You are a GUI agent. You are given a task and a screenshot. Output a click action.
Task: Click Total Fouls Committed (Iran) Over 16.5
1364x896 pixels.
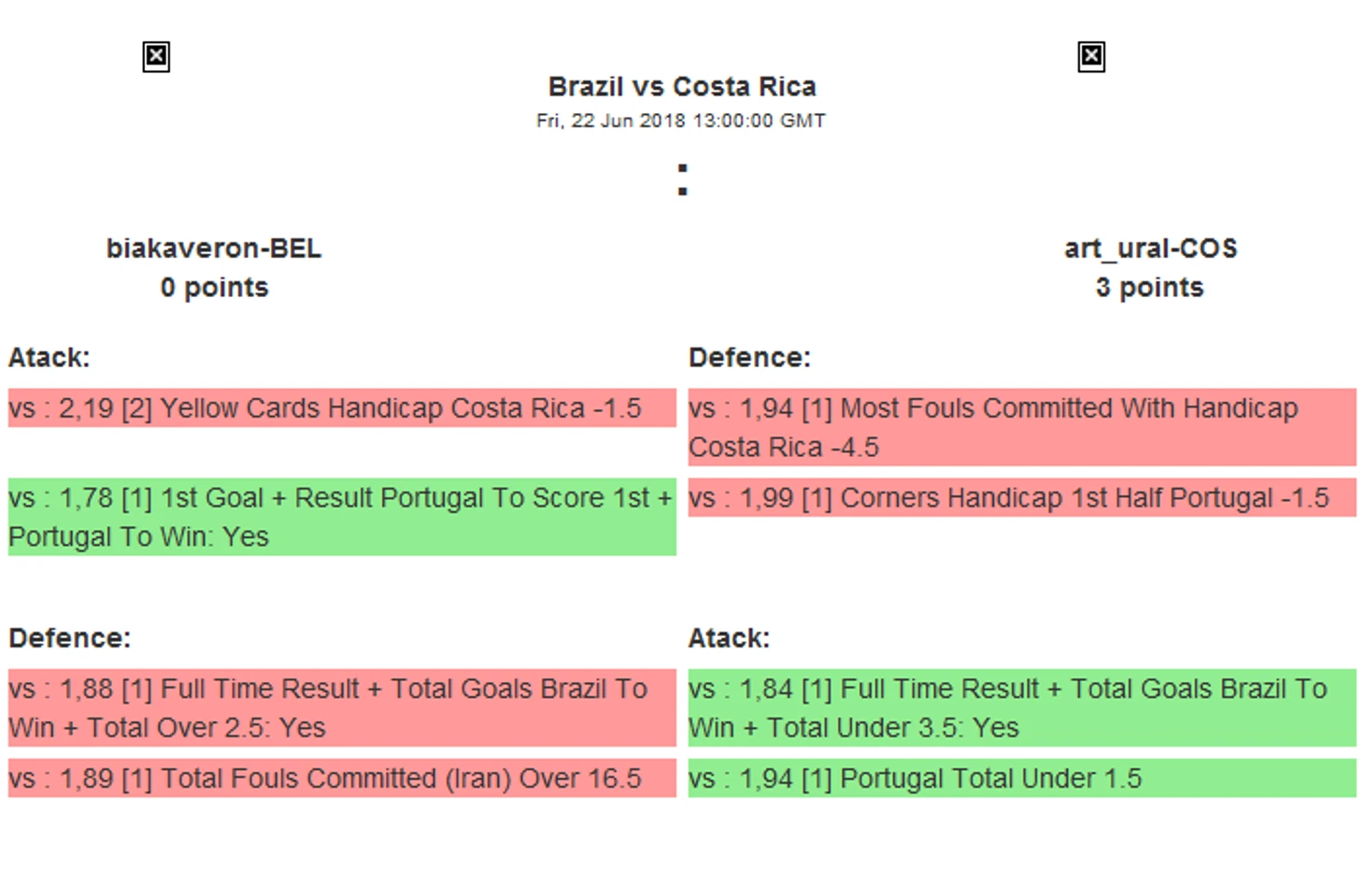(342, 778)
